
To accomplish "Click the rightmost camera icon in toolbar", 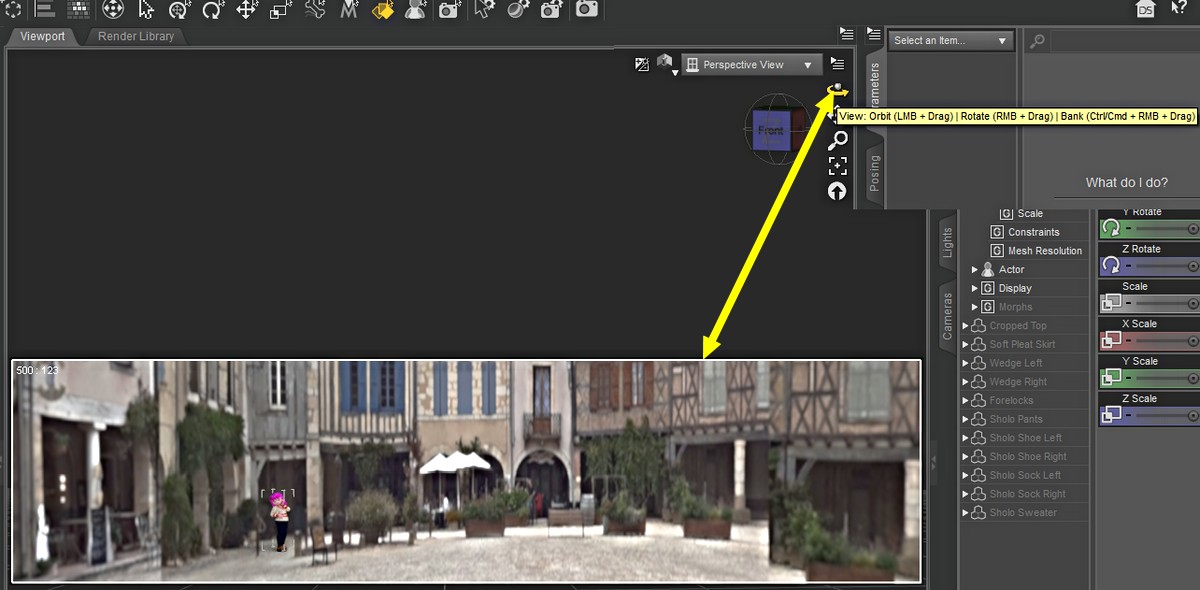I will 587,9.
